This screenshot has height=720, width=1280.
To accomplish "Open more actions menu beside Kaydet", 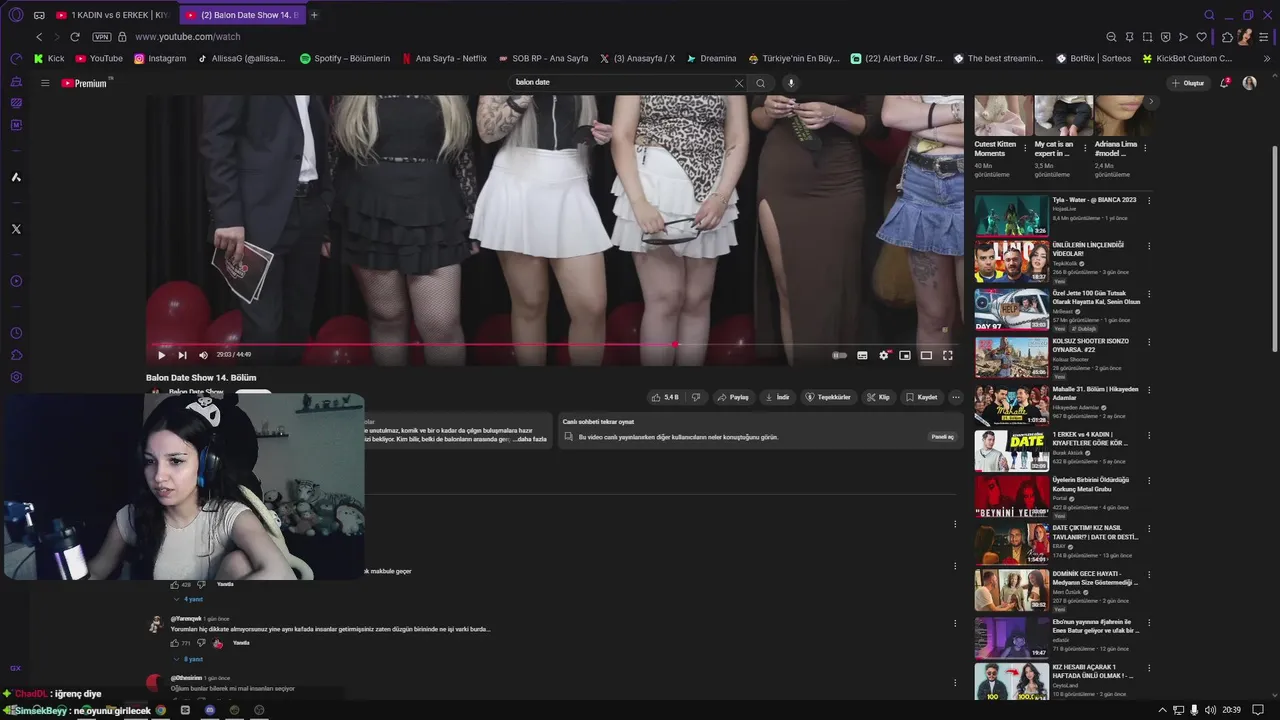I will 955,397.
